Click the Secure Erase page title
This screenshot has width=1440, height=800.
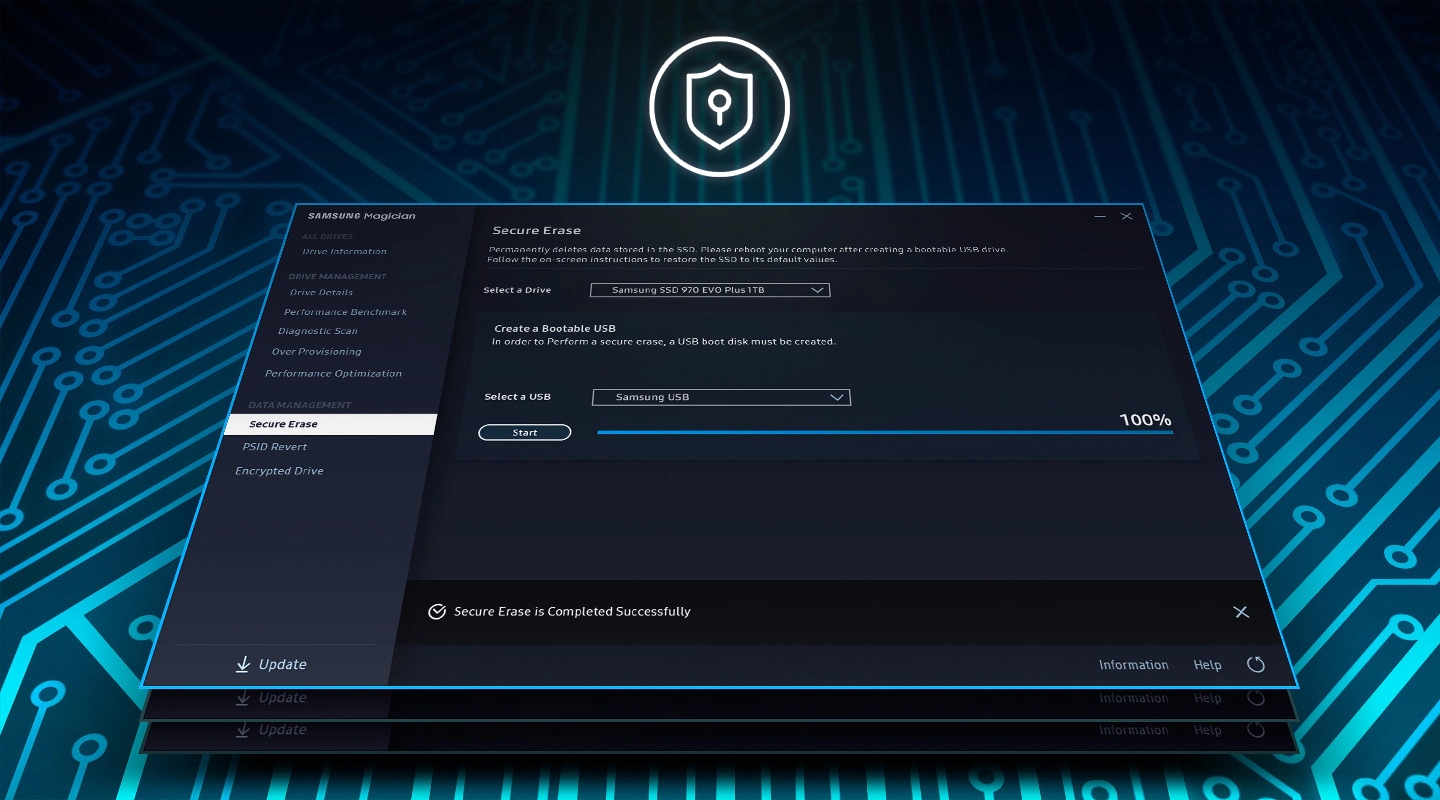pyautogui.click(x=536, y=231)
